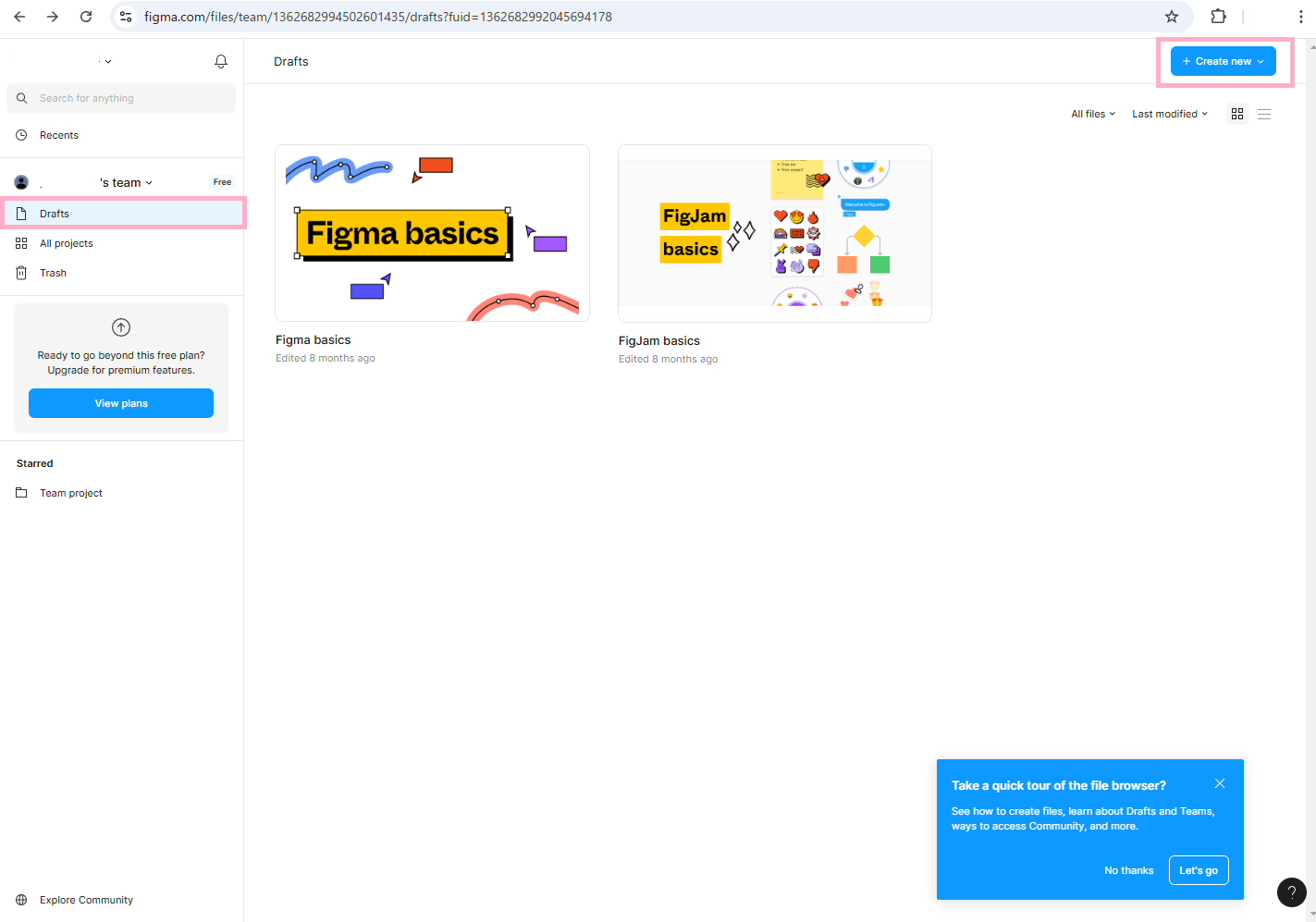The width and height of the screenshot is (1316, 922).
Task: Open the Figma basics file thumbnail
Action: (432, 233)
